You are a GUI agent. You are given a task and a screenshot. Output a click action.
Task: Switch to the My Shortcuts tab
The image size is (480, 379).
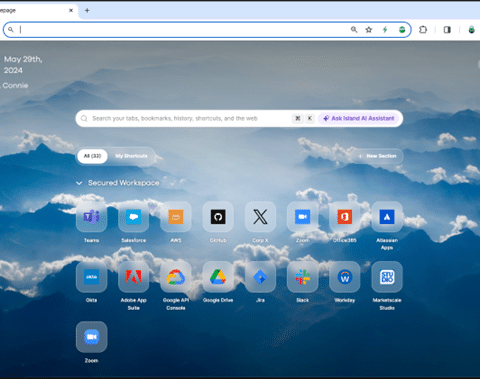131,156
